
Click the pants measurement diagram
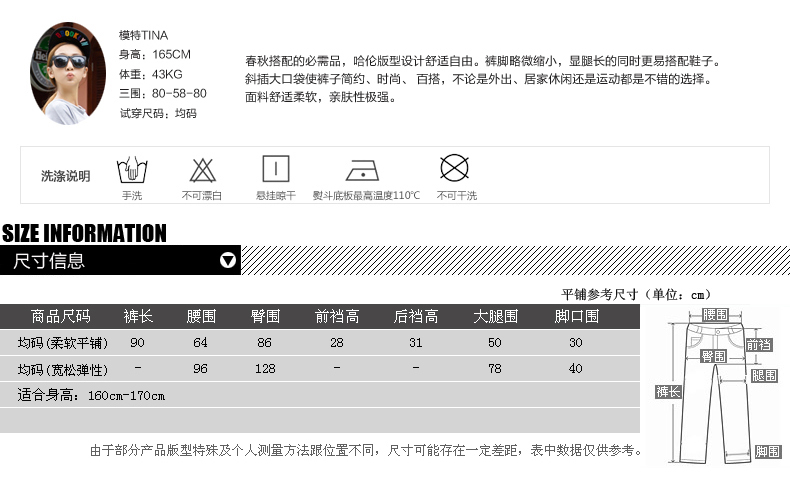click(714, 385)
